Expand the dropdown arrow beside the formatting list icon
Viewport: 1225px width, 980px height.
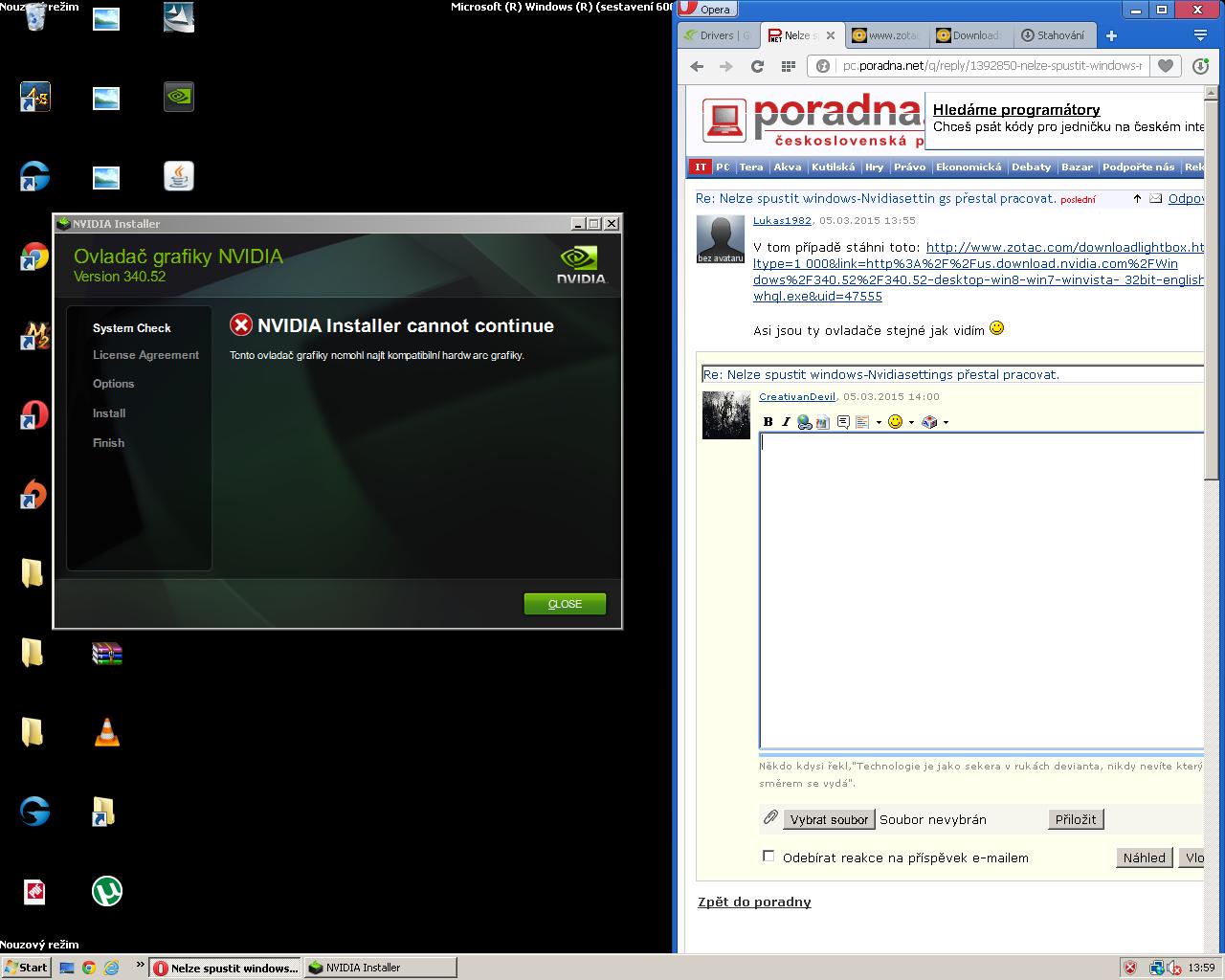point(879,422)
